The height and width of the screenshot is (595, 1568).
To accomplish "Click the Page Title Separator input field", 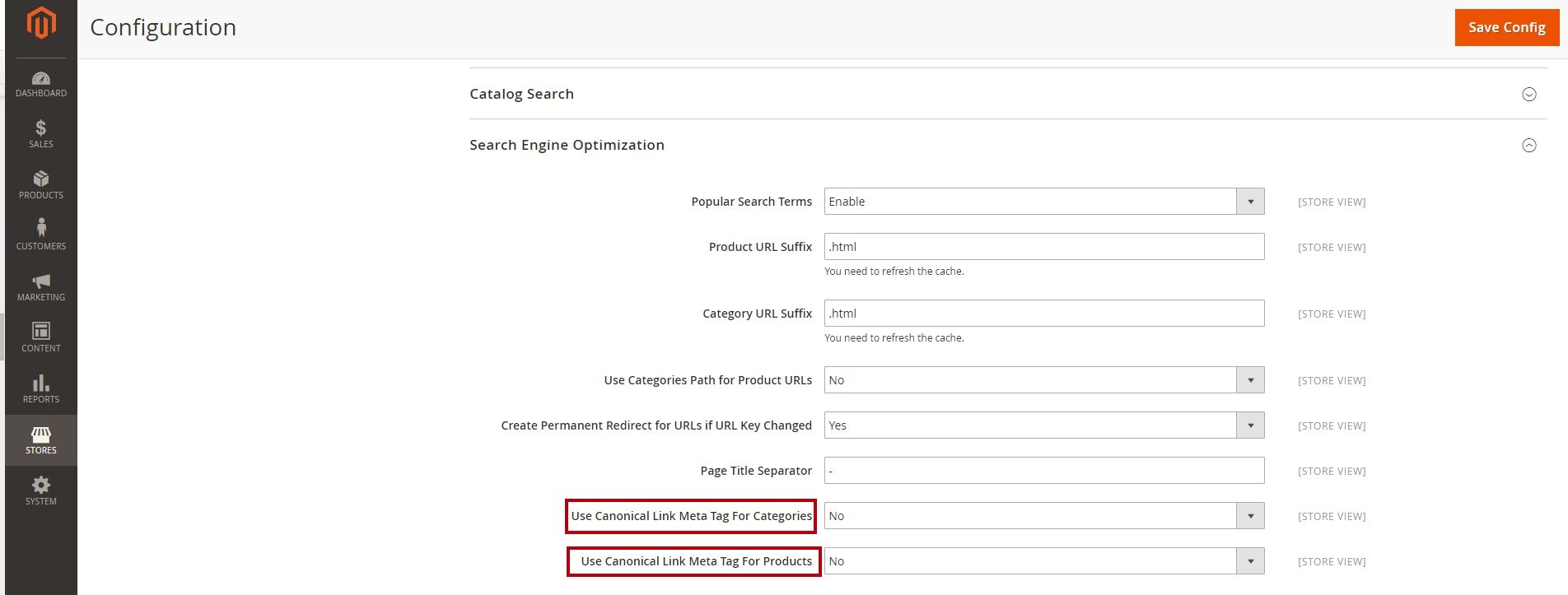I will point(1043,471).
